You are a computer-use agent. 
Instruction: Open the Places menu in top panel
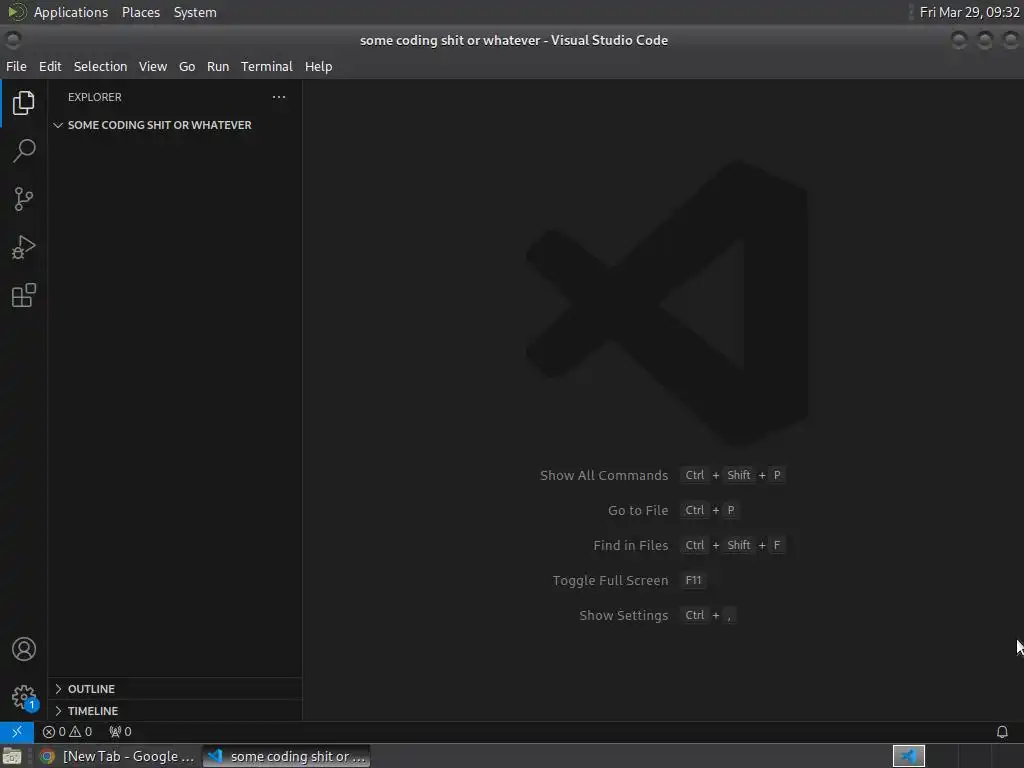(x=141, y=12)
